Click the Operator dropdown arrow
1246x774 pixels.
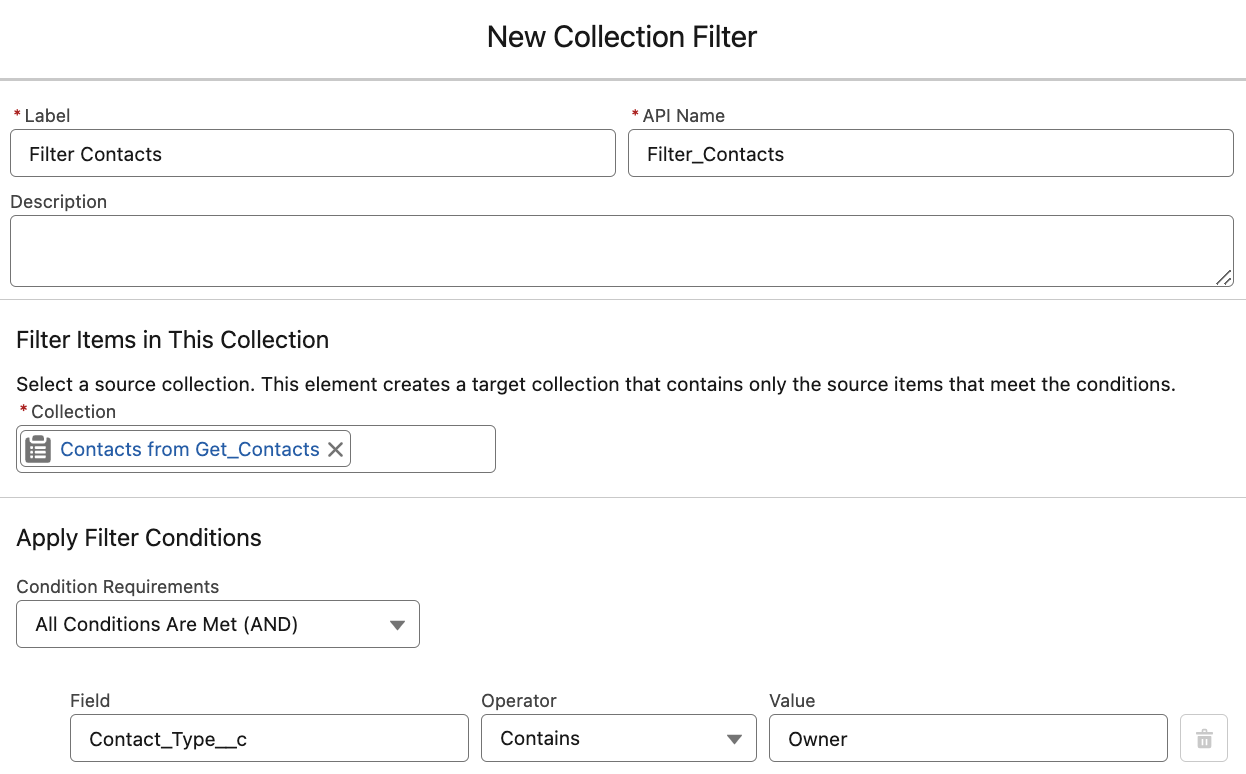point(734,739)
